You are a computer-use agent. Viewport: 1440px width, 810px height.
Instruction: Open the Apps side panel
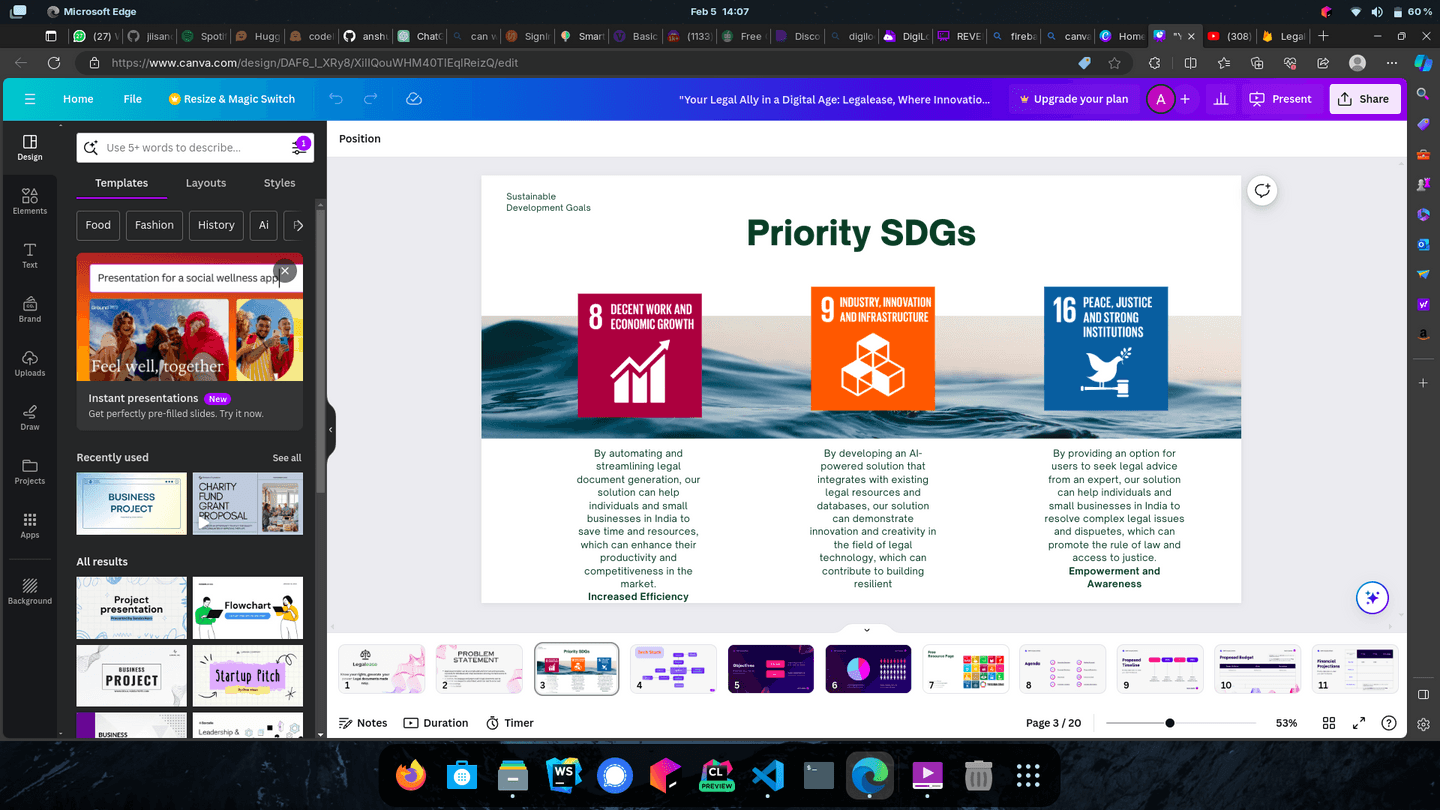point(30,525)
